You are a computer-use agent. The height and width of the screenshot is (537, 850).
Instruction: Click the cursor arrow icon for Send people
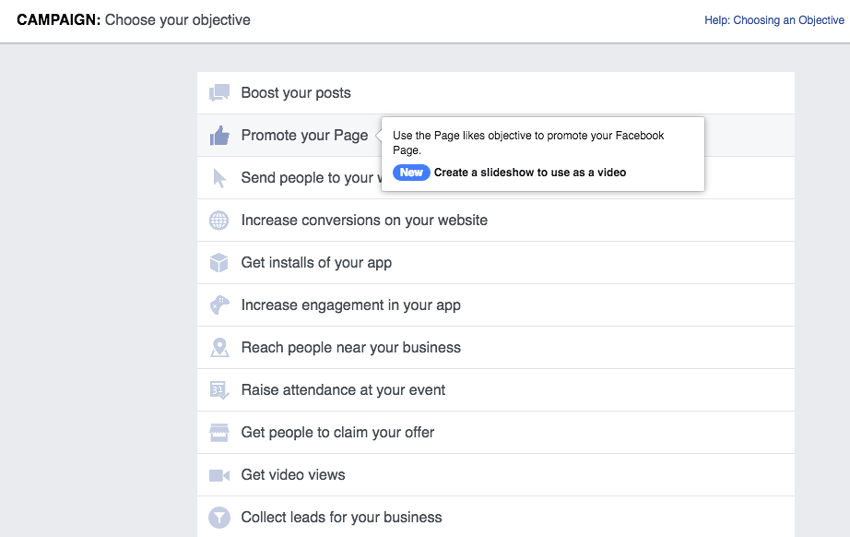[x=220, y=178]
